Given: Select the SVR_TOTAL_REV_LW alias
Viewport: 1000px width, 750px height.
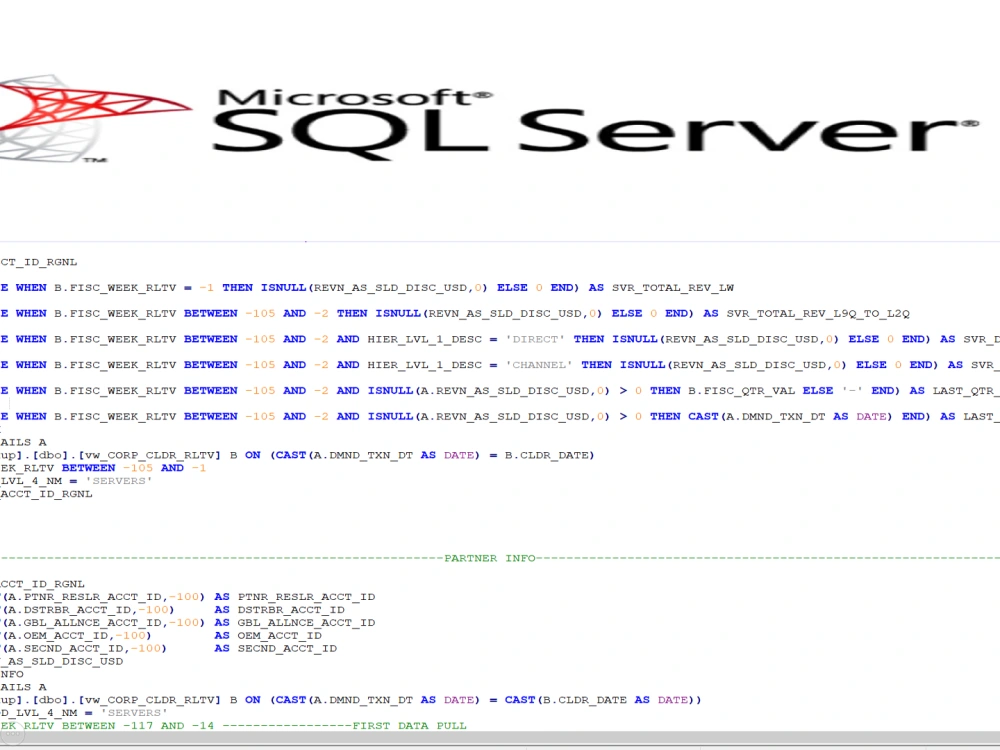Looking at the screenshot, I should pyautogui.click(x=673, y=288).
